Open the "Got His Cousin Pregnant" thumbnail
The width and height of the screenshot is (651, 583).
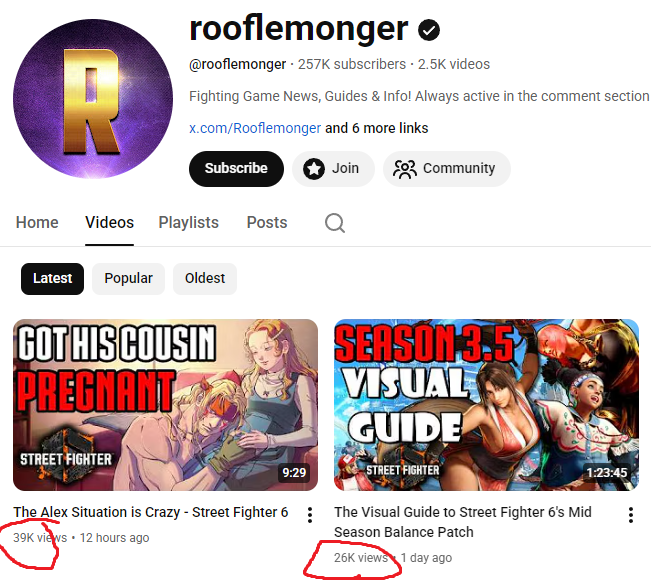(165, 405)
